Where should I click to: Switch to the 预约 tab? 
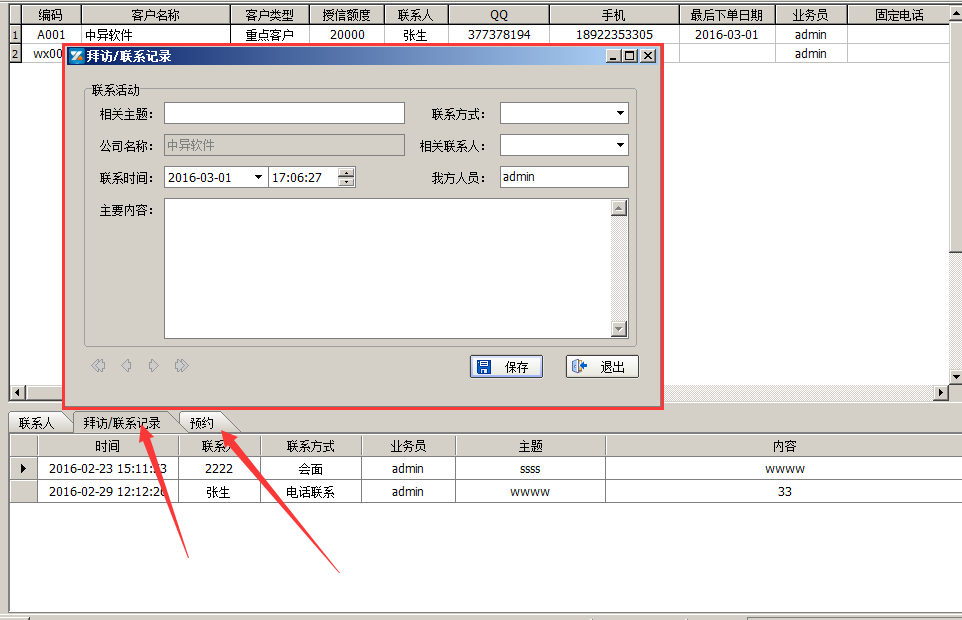202,422
